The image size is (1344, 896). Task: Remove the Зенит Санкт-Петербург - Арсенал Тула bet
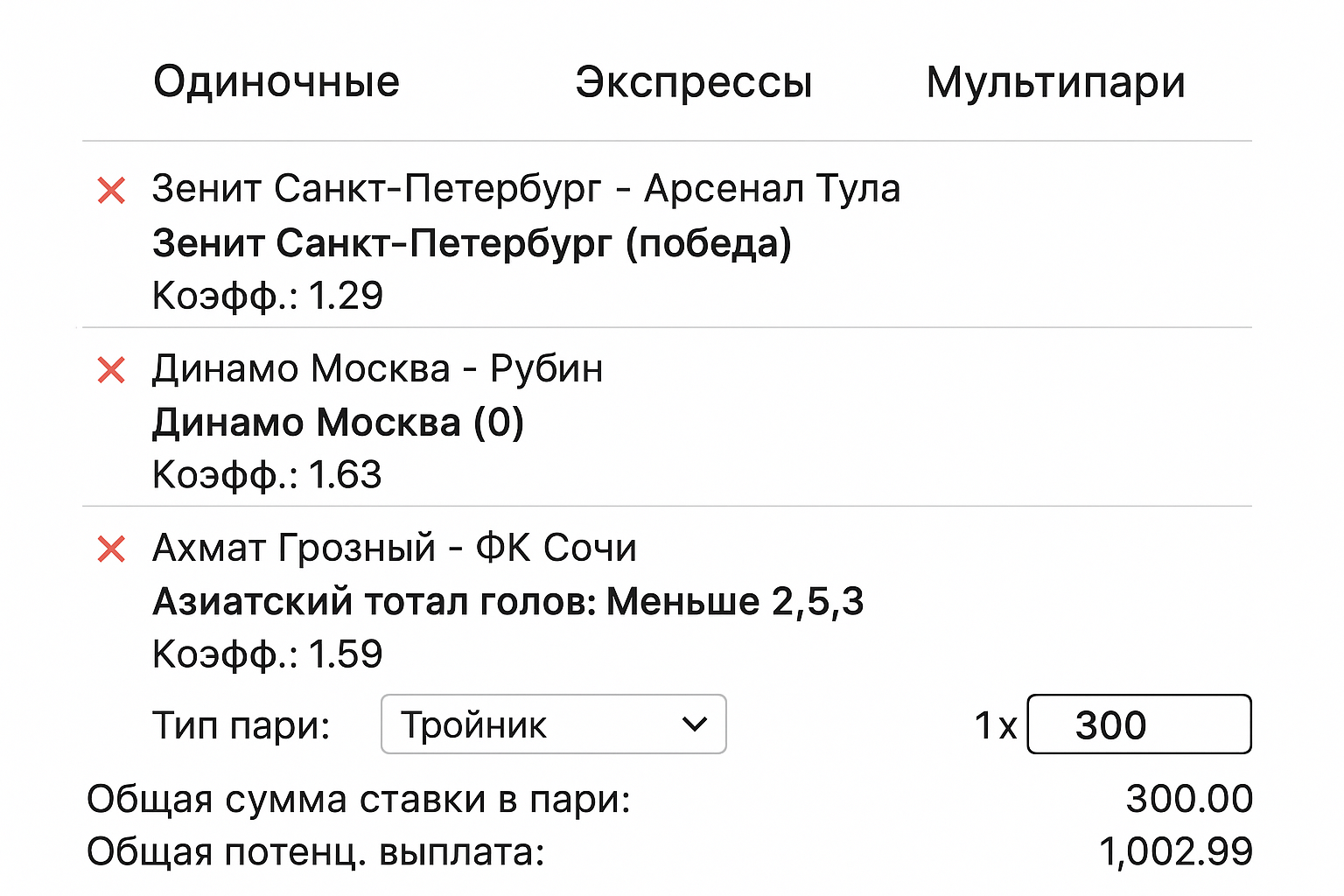110,189
